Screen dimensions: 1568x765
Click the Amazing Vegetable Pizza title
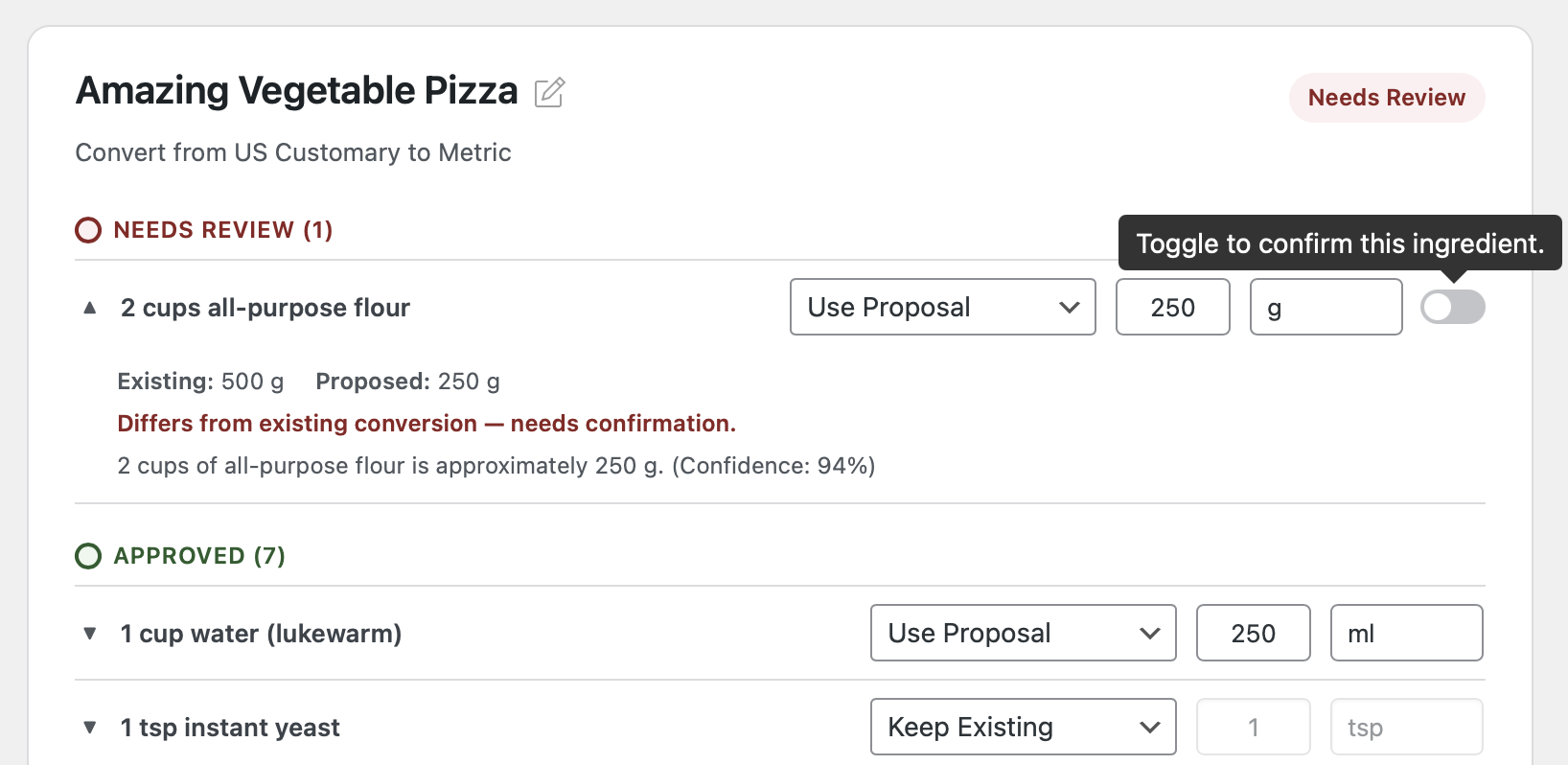coord(297,91)
